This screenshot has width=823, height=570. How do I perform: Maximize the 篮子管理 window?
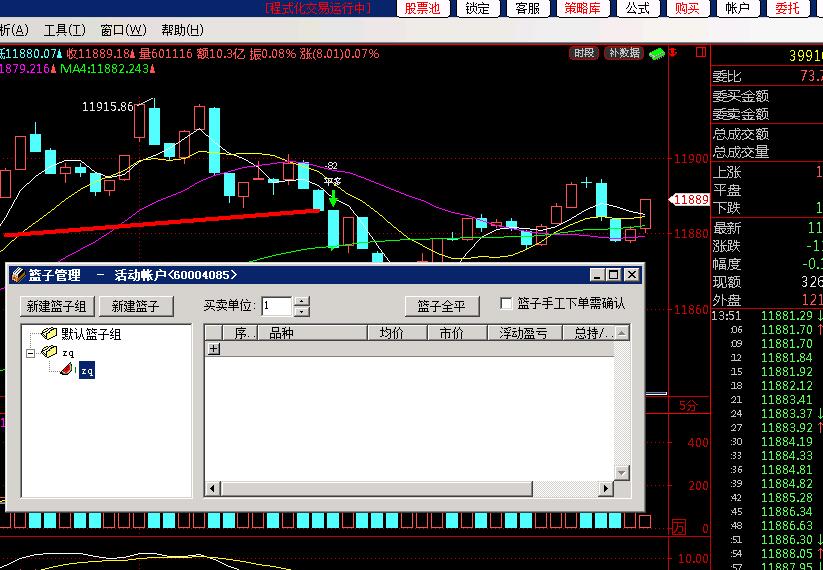click(x=613, y=275)
